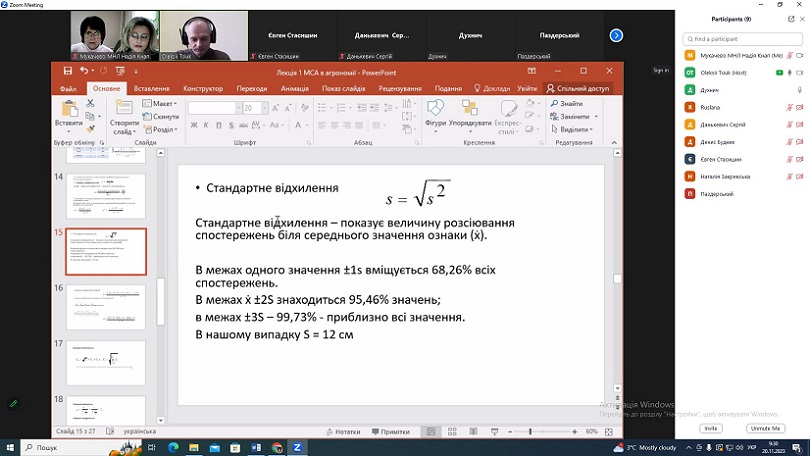Start slideshow from beginning quick-access icon
810x456 pixels.
pyautogui.click(x=120, y=71)
